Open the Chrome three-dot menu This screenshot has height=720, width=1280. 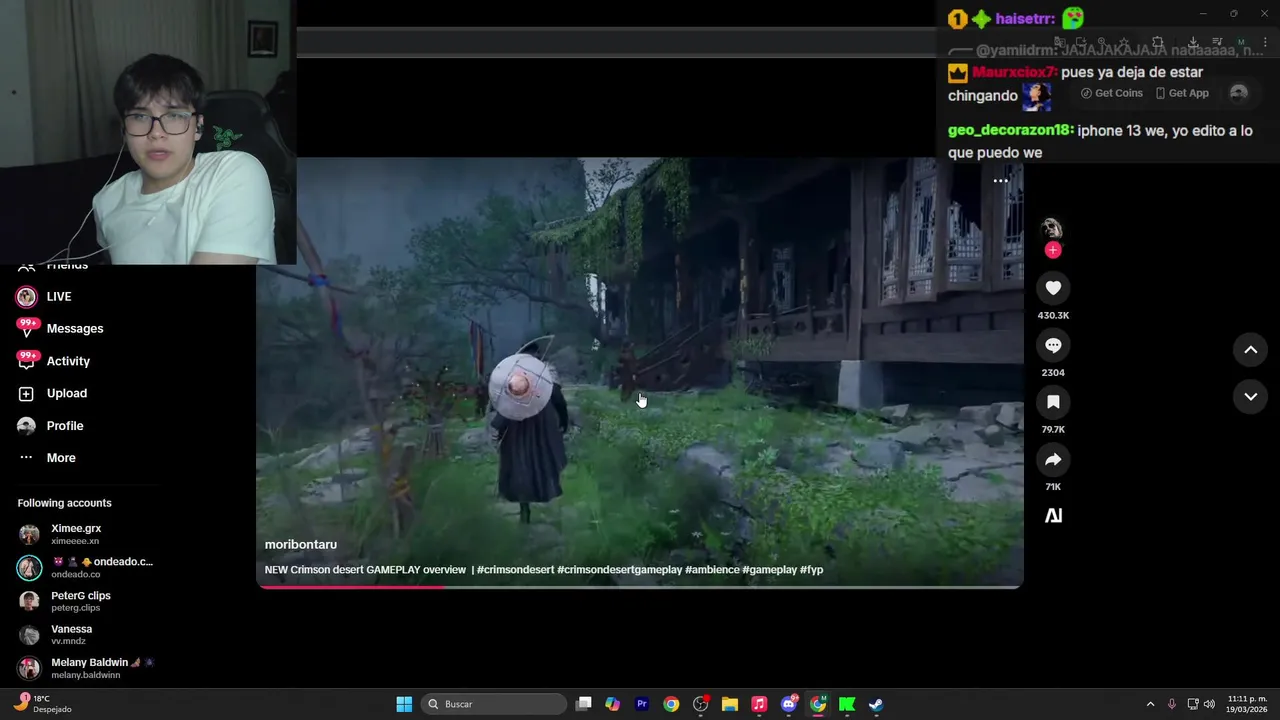pyautogui.click(x=1265, y=42)
